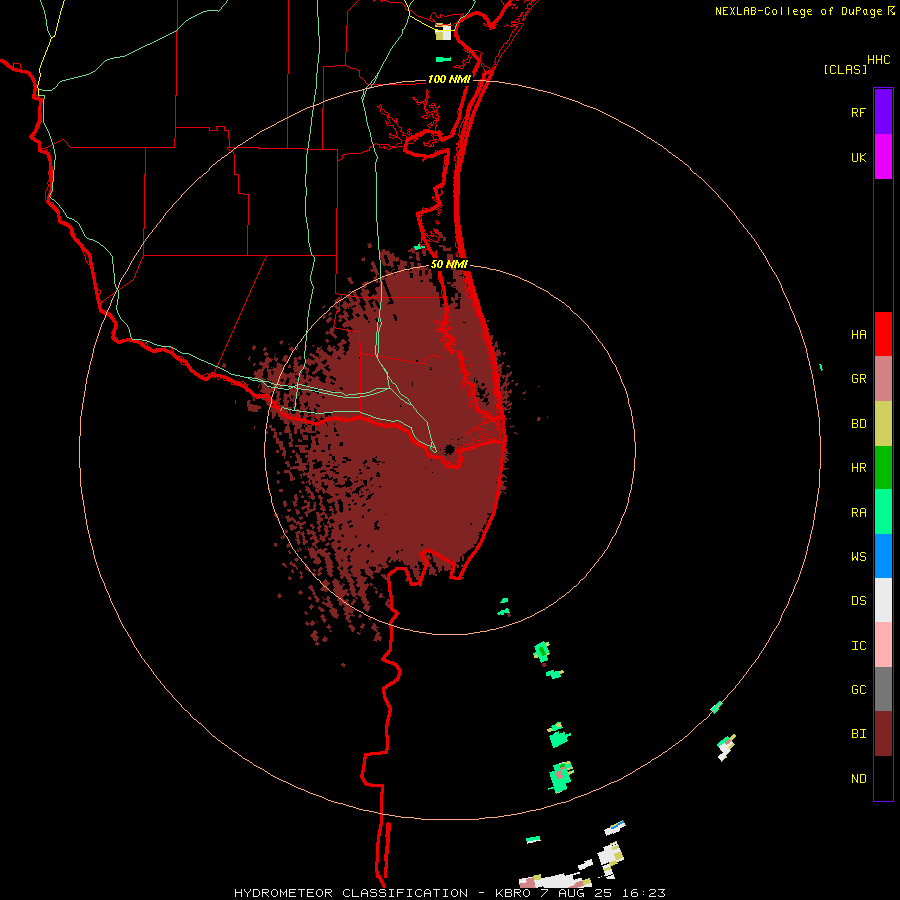The image size is (900, 900).
Task: Click the DS white legend swatch
Action: (883, 600)
